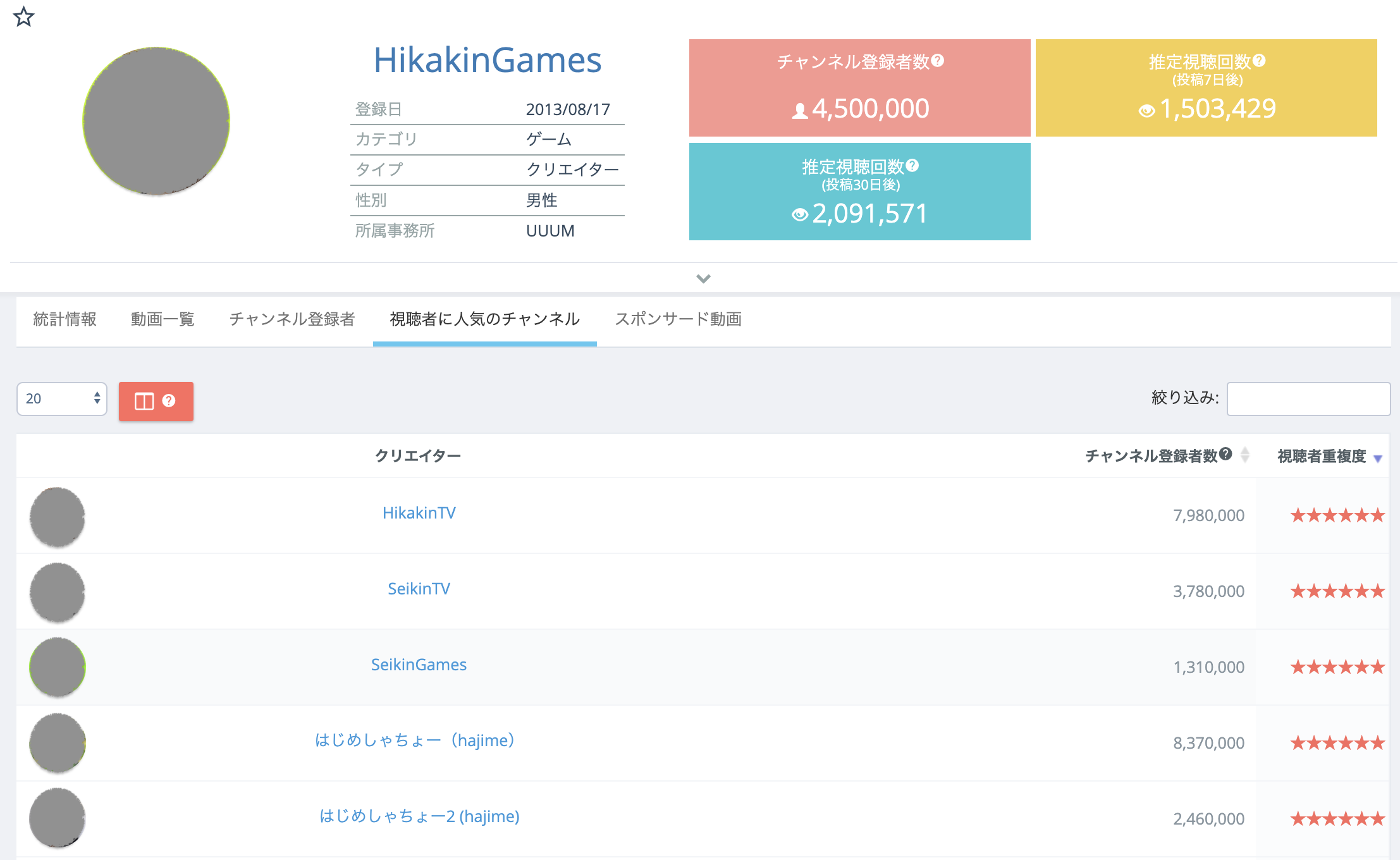
Task: Click SeikinGames row avatar
Action: [57, 667]
